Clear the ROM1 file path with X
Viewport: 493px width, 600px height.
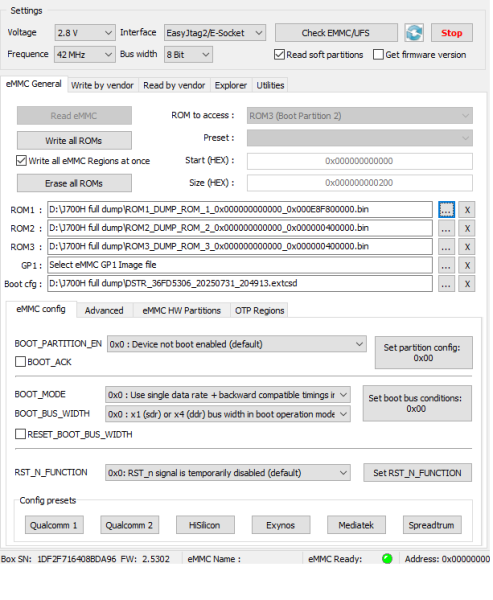(467, 210)
